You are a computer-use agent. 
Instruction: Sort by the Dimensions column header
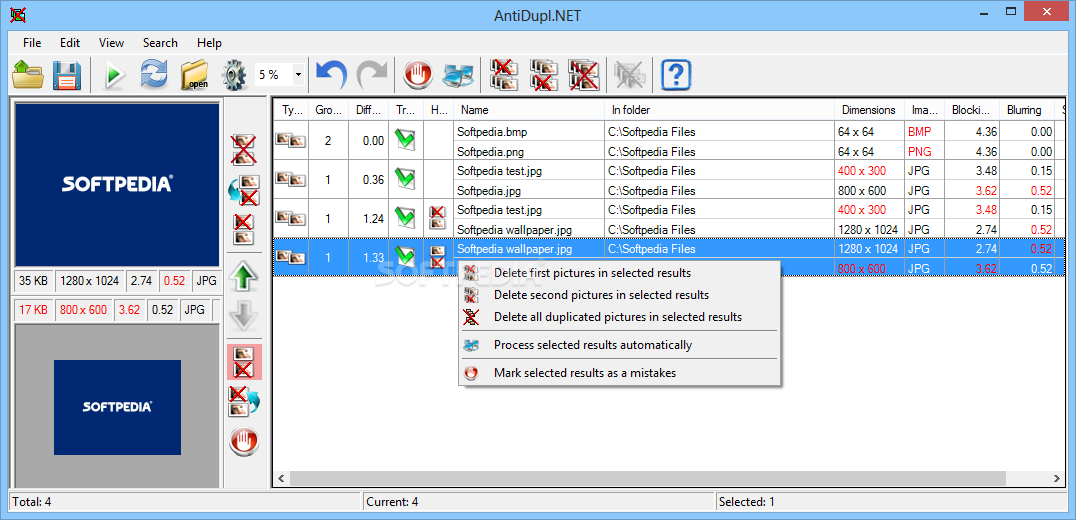click(870, 110)
